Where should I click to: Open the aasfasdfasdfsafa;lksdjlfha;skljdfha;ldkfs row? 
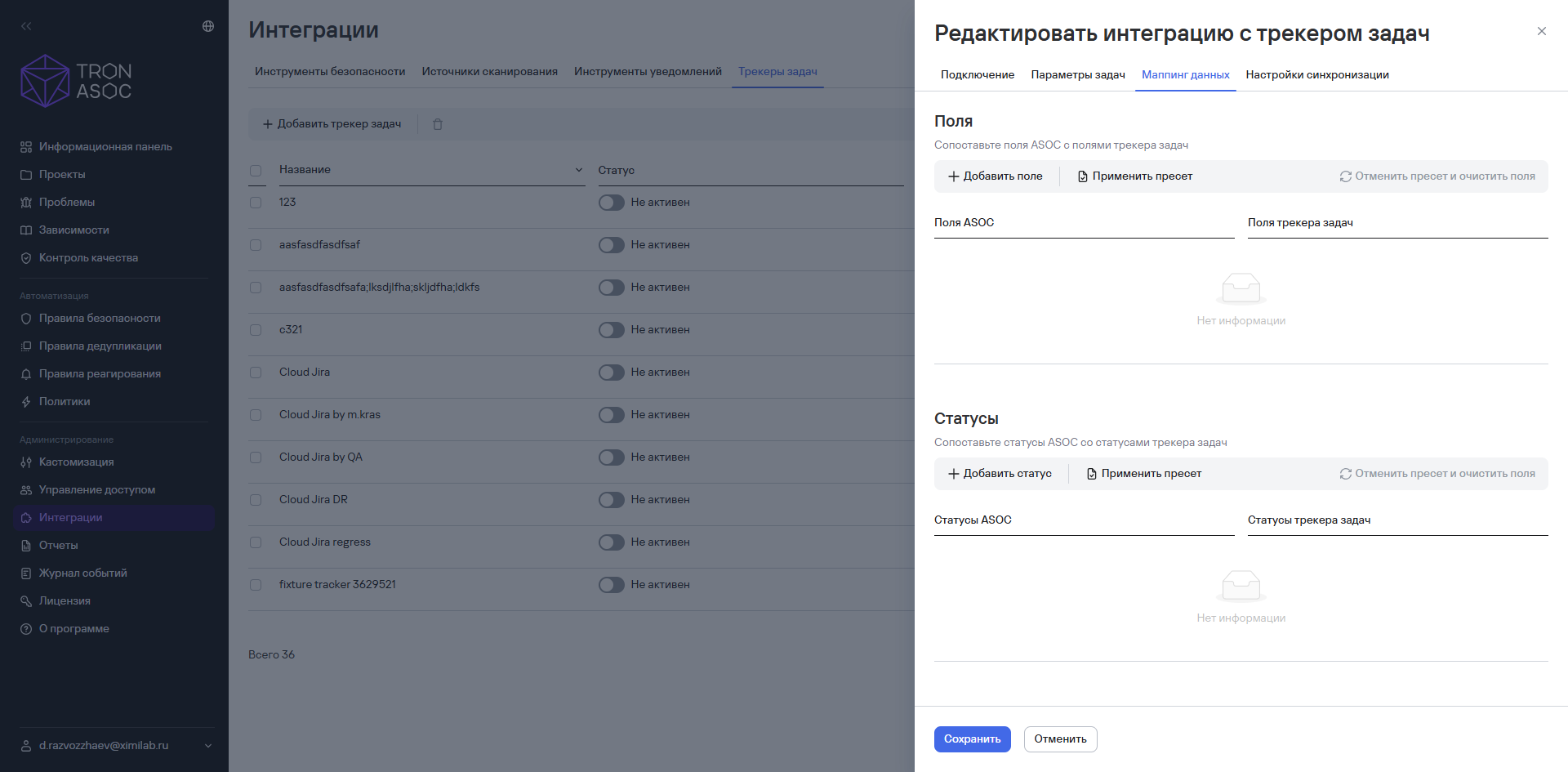click(380, 288)
